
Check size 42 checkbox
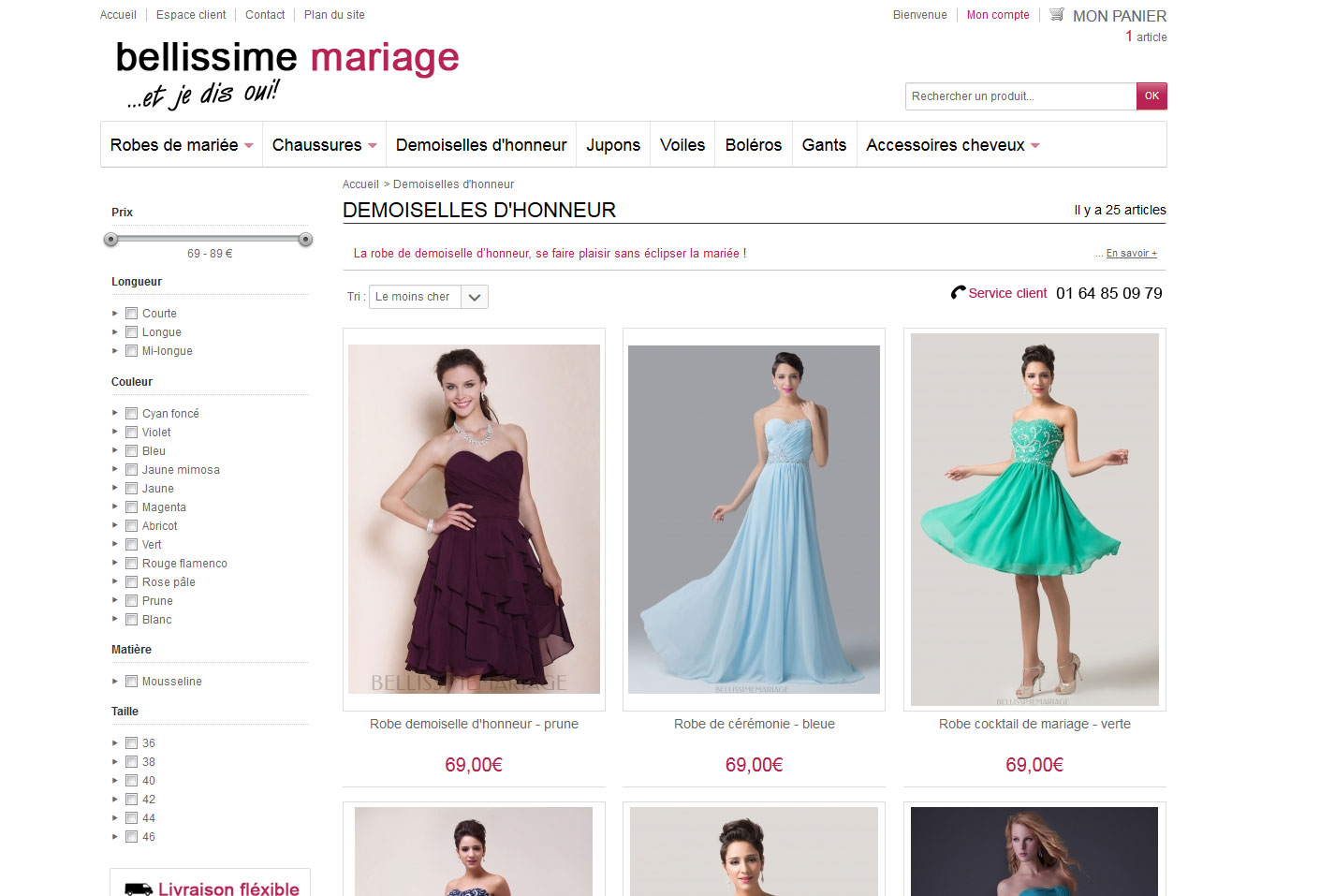pos(132,800)
